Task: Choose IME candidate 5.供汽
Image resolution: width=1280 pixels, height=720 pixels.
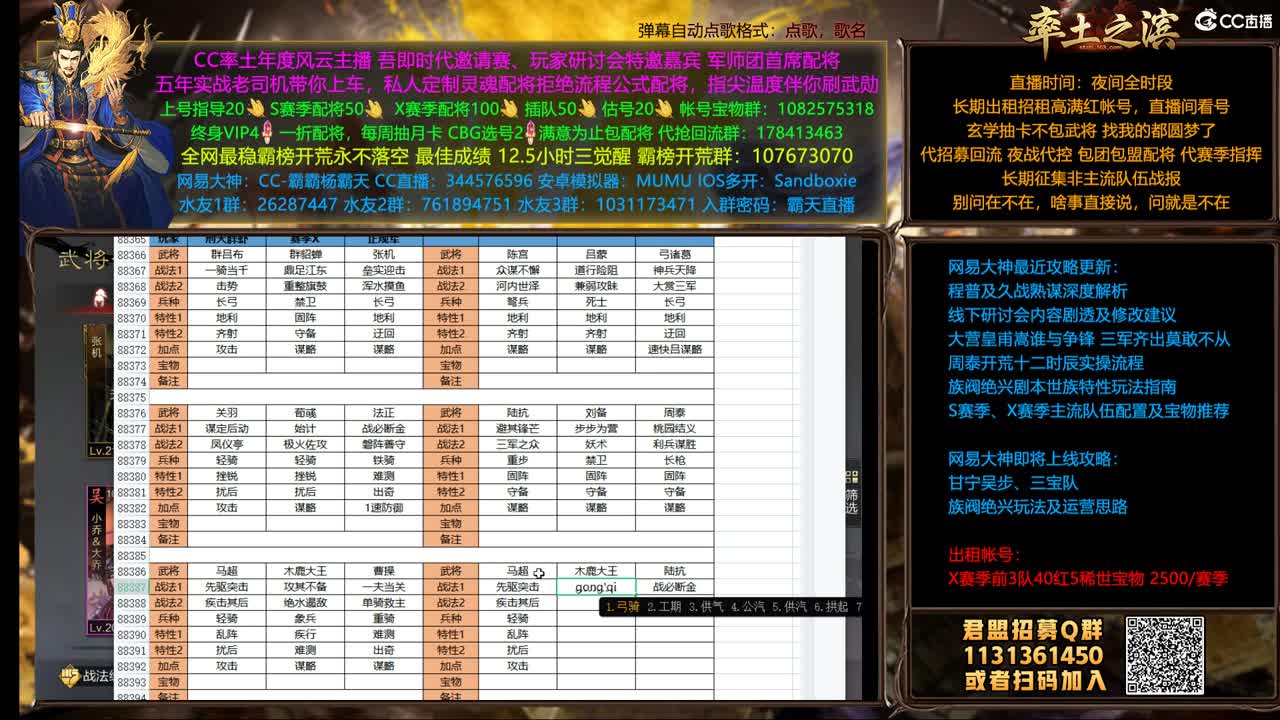Action: [789, 606]
